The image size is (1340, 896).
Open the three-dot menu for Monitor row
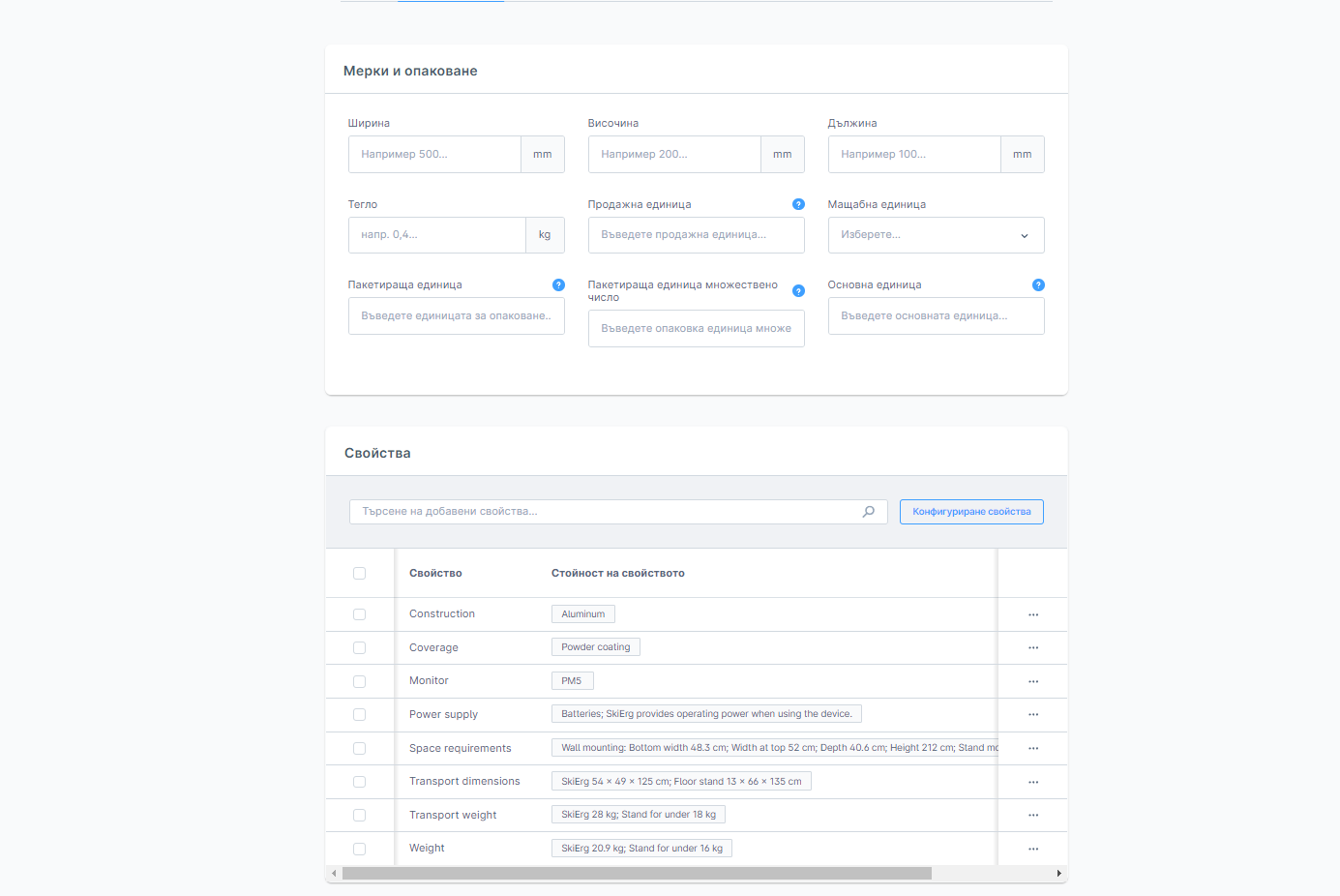(x=1033, y=681)
